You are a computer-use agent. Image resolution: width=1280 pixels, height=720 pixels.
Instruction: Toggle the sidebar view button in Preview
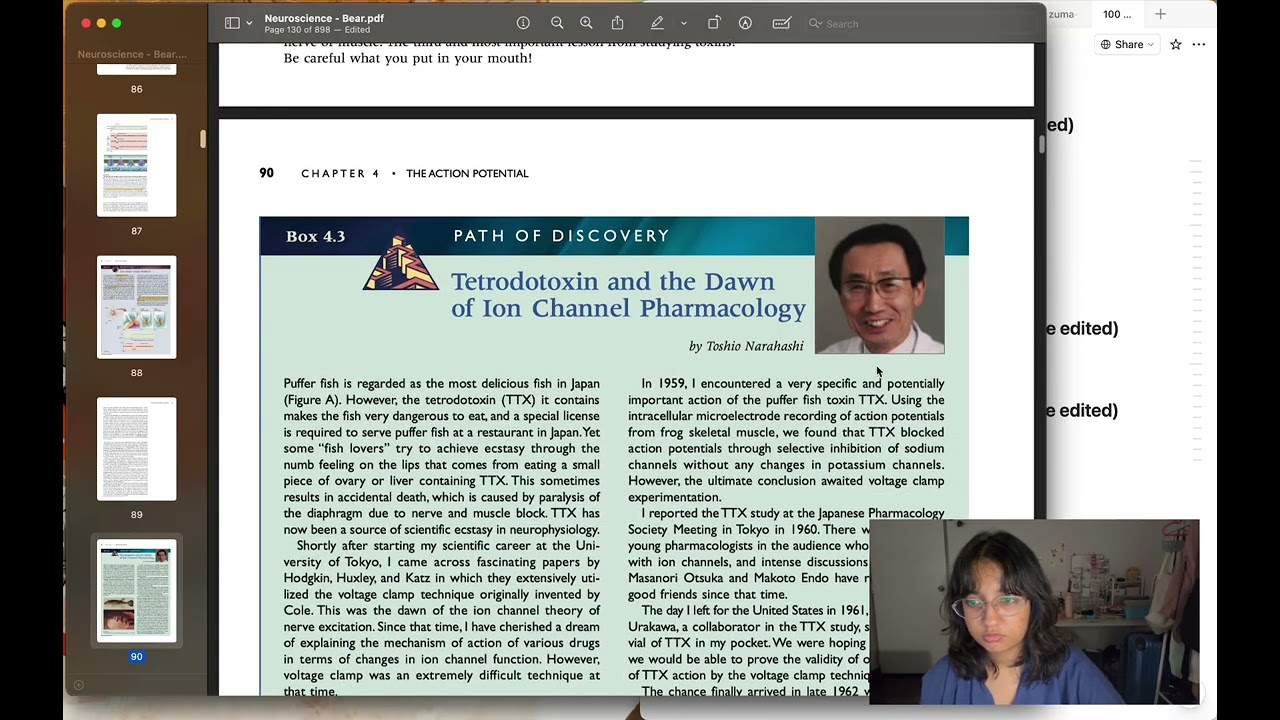point(232,23)
